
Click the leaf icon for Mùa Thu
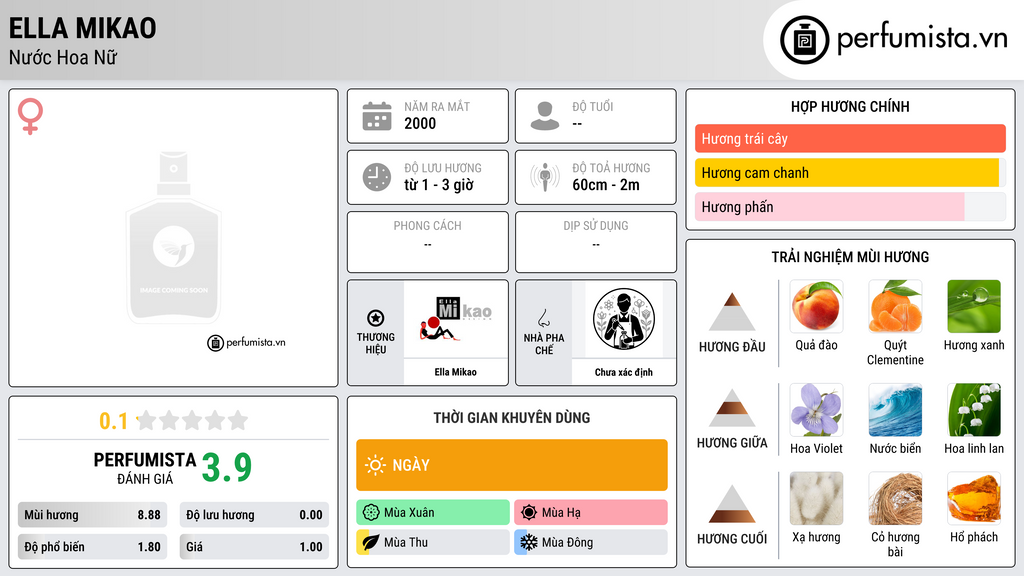(371, 542)
